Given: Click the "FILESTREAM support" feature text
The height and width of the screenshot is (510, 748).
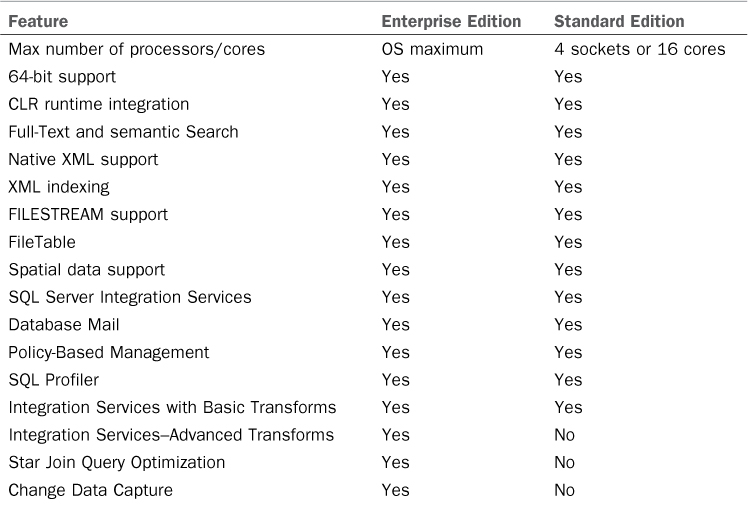Looking at the screenshot, I should coord(88,214).
